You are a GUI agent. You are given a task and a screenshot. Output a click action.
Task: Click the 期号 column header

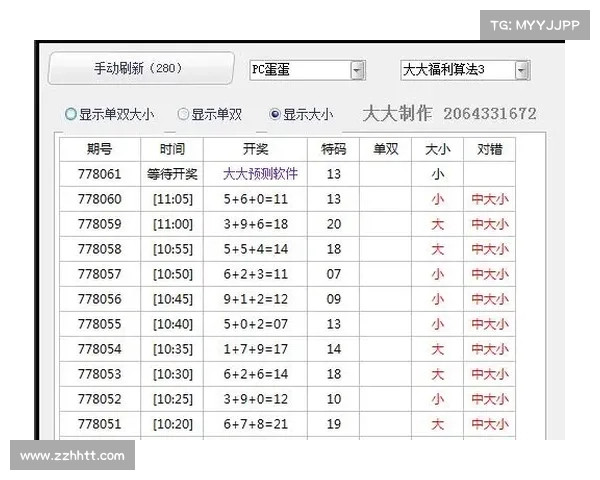point(100,149)
